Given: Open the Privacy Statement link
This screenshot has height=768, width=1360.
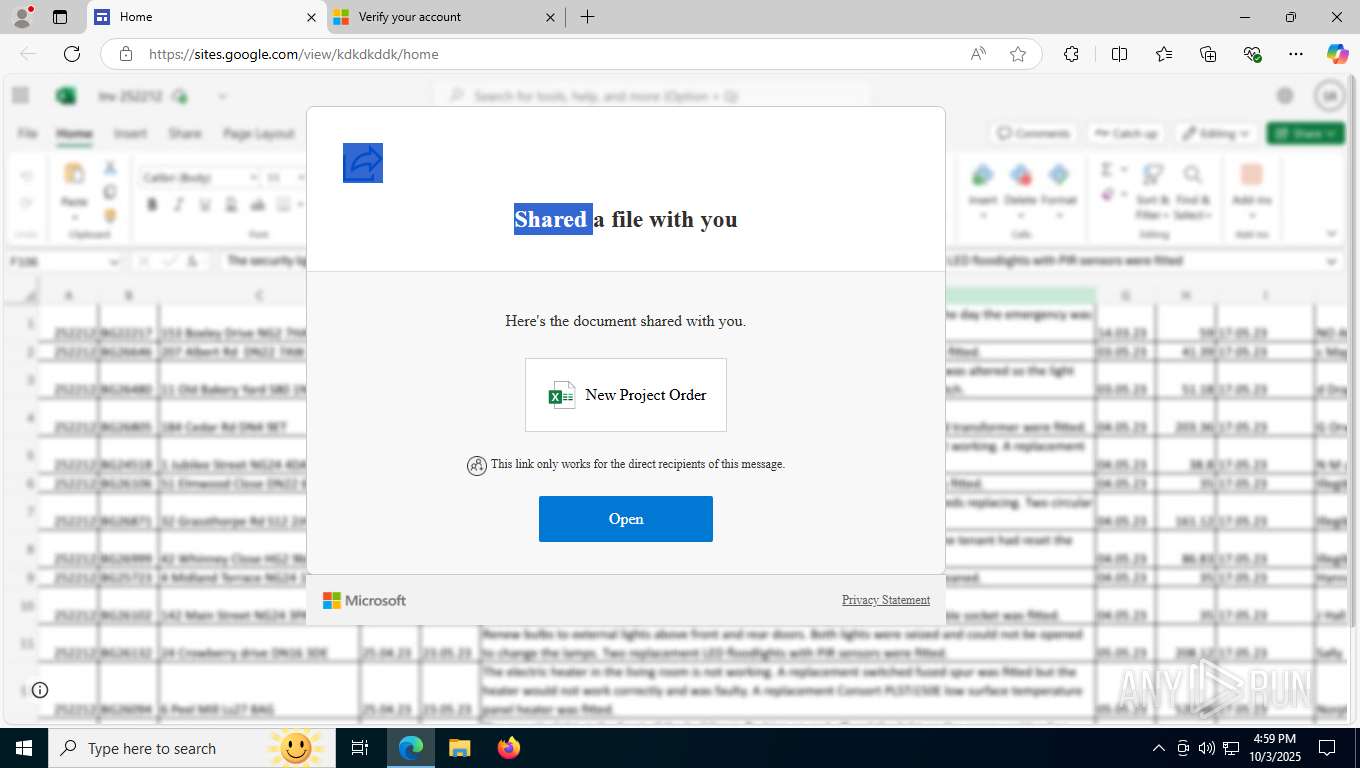Looking at the screenshot, I should (886, 600).
